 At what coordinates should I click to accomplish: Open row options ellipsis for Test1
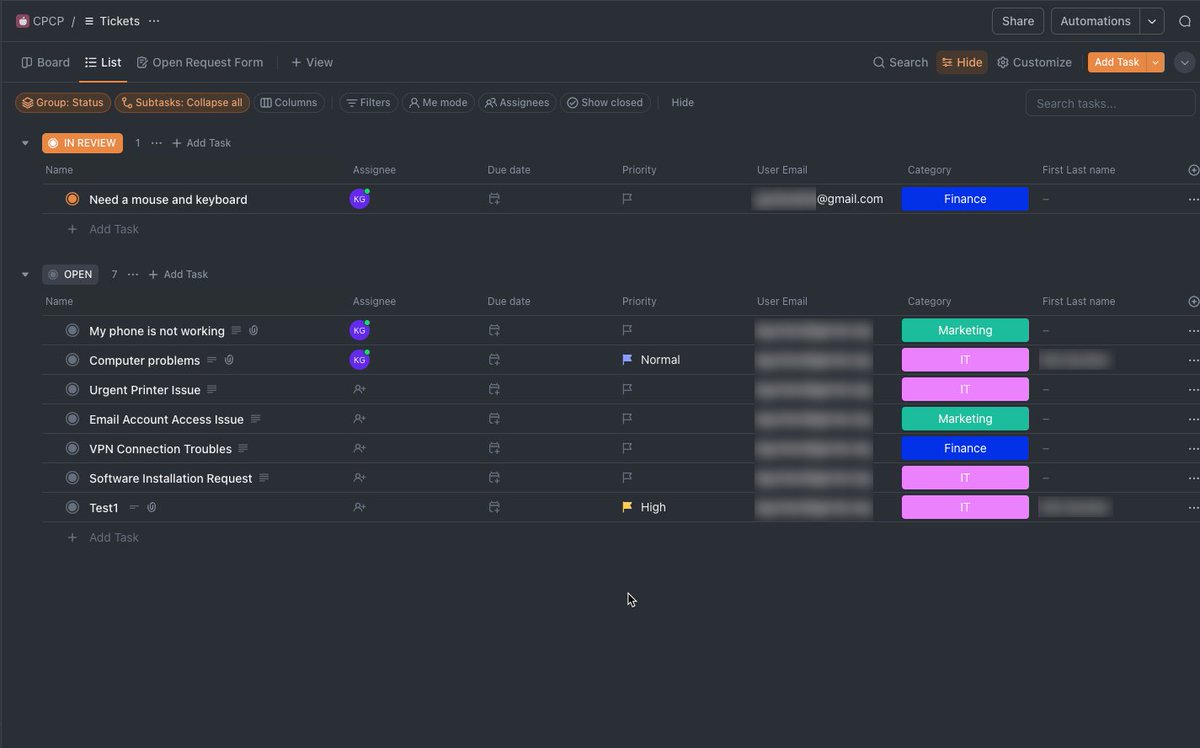coord(1193,508)
